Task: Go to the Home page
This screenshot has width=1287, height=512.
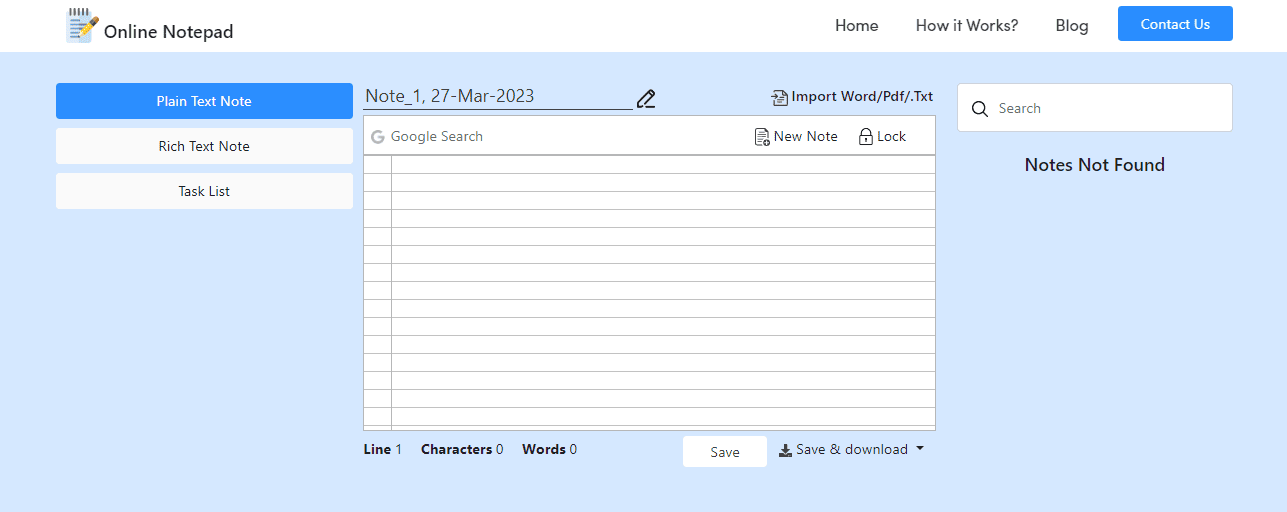Action: pos(856,26)
